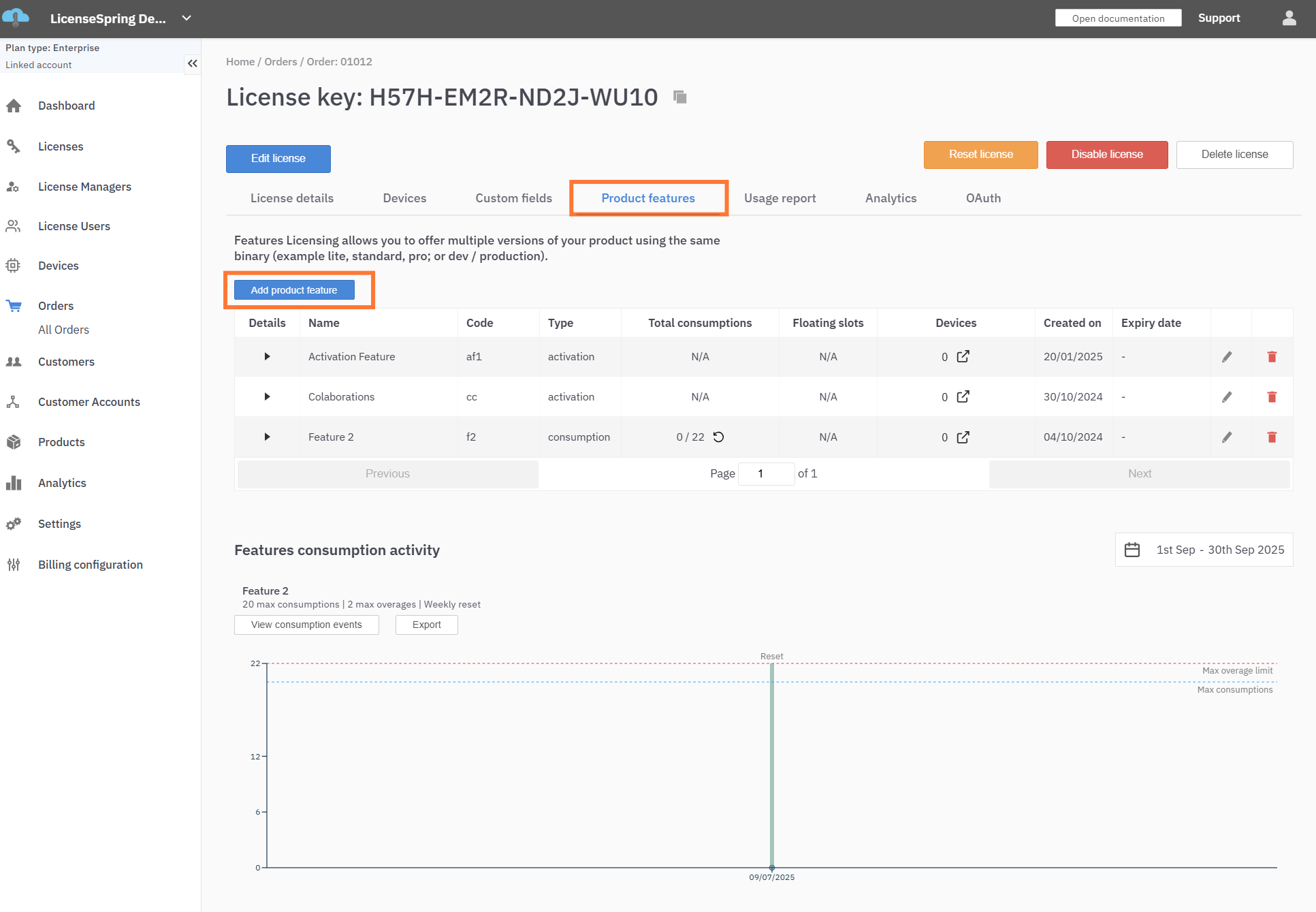This screenshot has width=1316, height=912.
Task: Click the page number input field
Action: (x=766, y=473)
